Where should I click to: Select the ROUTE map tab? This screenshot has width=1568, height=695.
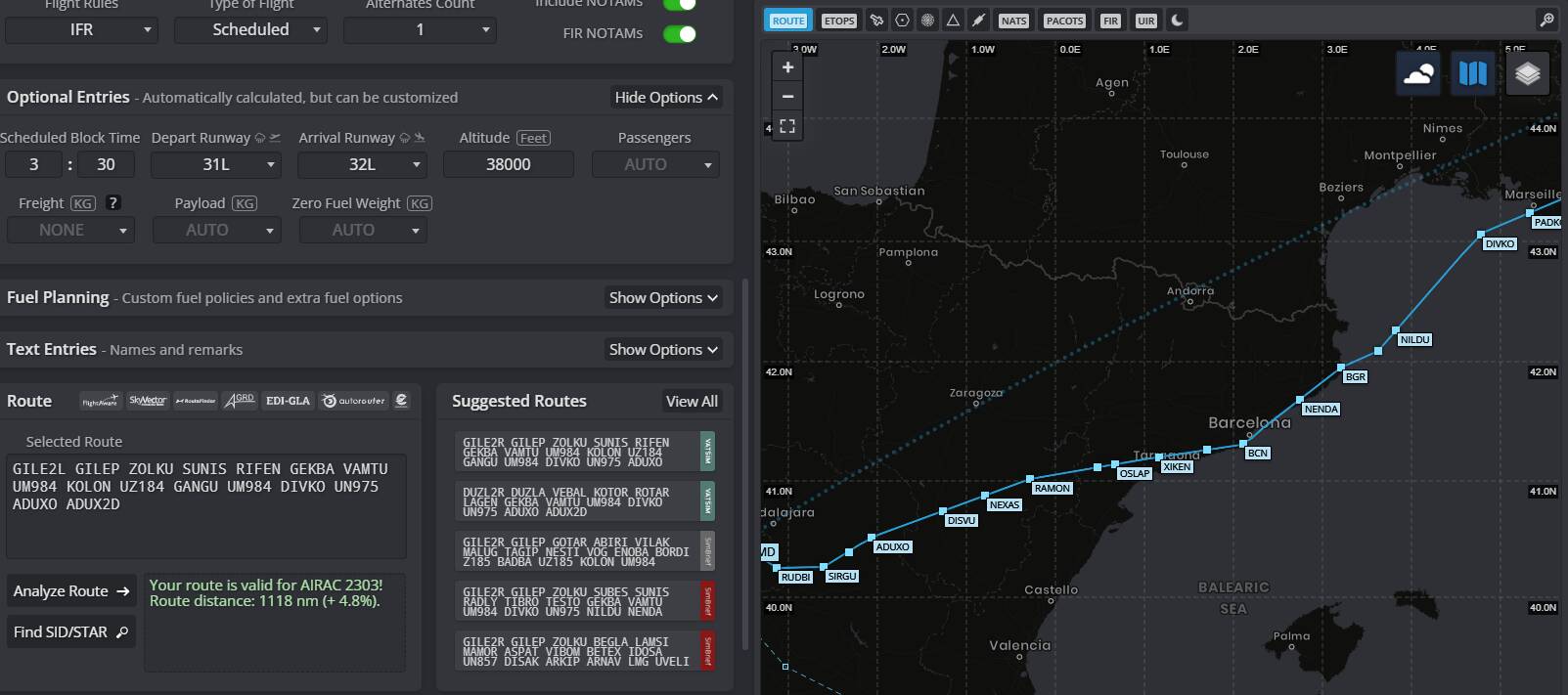(x=787, y=21)
